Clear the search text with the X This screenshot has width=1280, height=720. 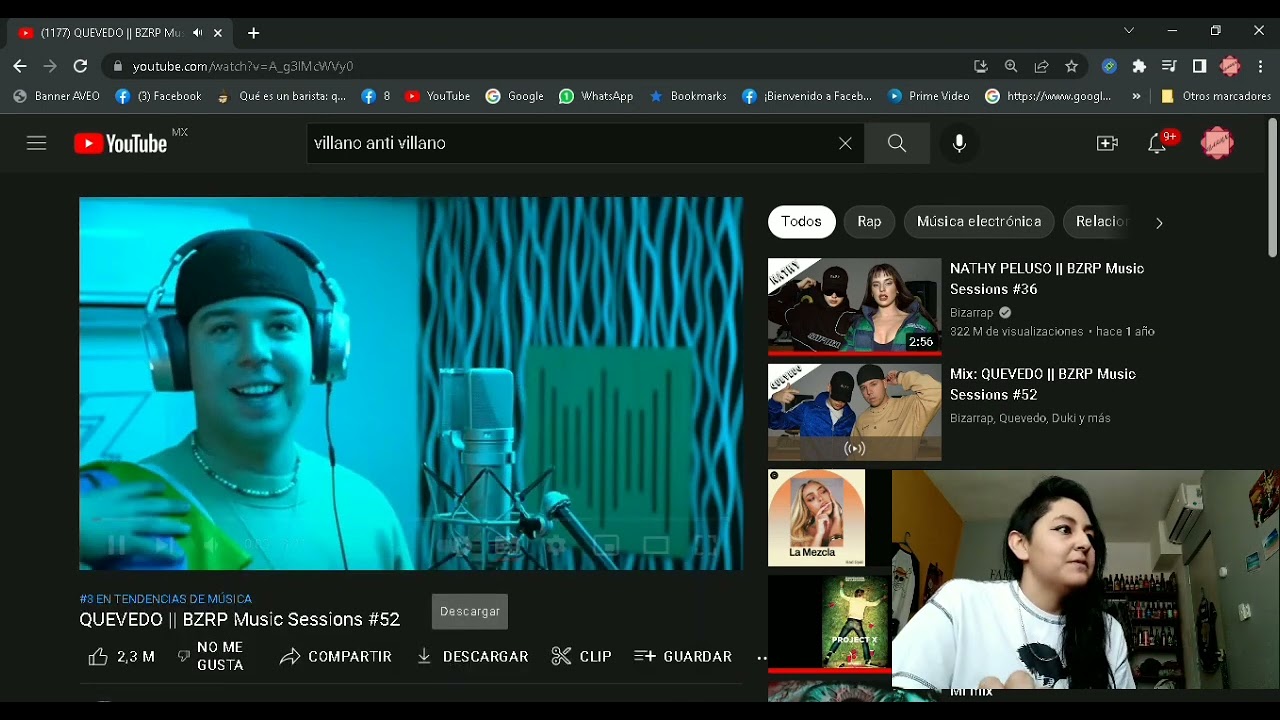[x=845, y=143]
